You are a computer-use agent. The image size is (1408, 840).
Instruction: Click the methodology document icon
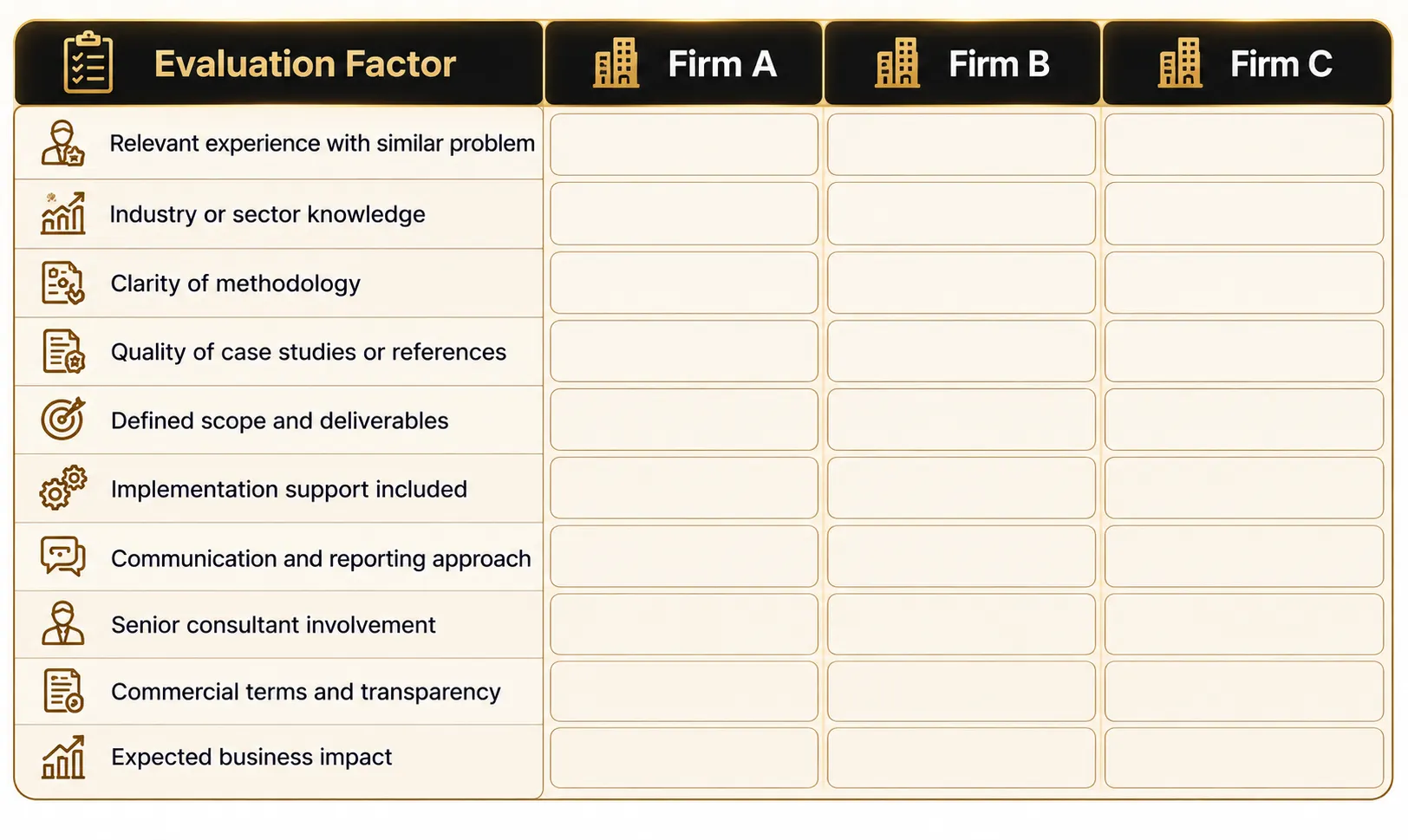click(63, 283)
